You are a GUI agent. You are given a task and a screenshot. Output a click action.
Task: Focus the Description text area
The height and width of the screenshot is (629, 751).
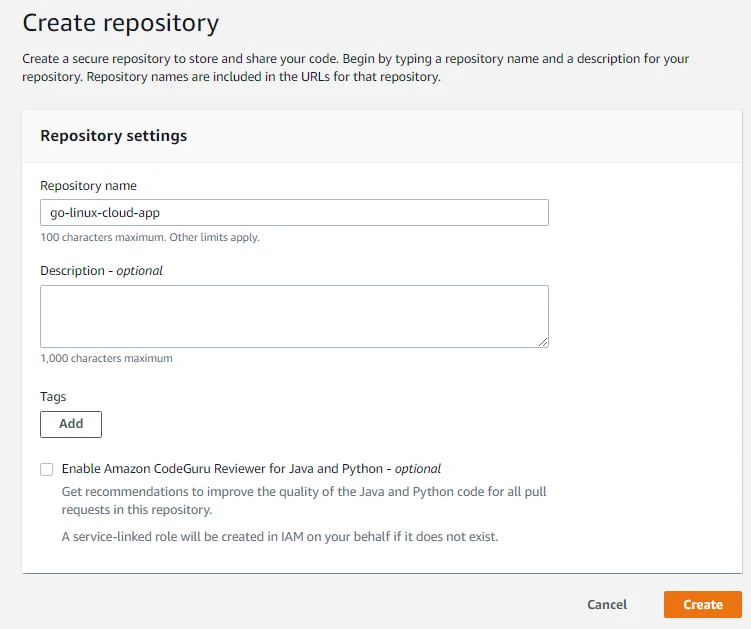(x=294, y=316)
